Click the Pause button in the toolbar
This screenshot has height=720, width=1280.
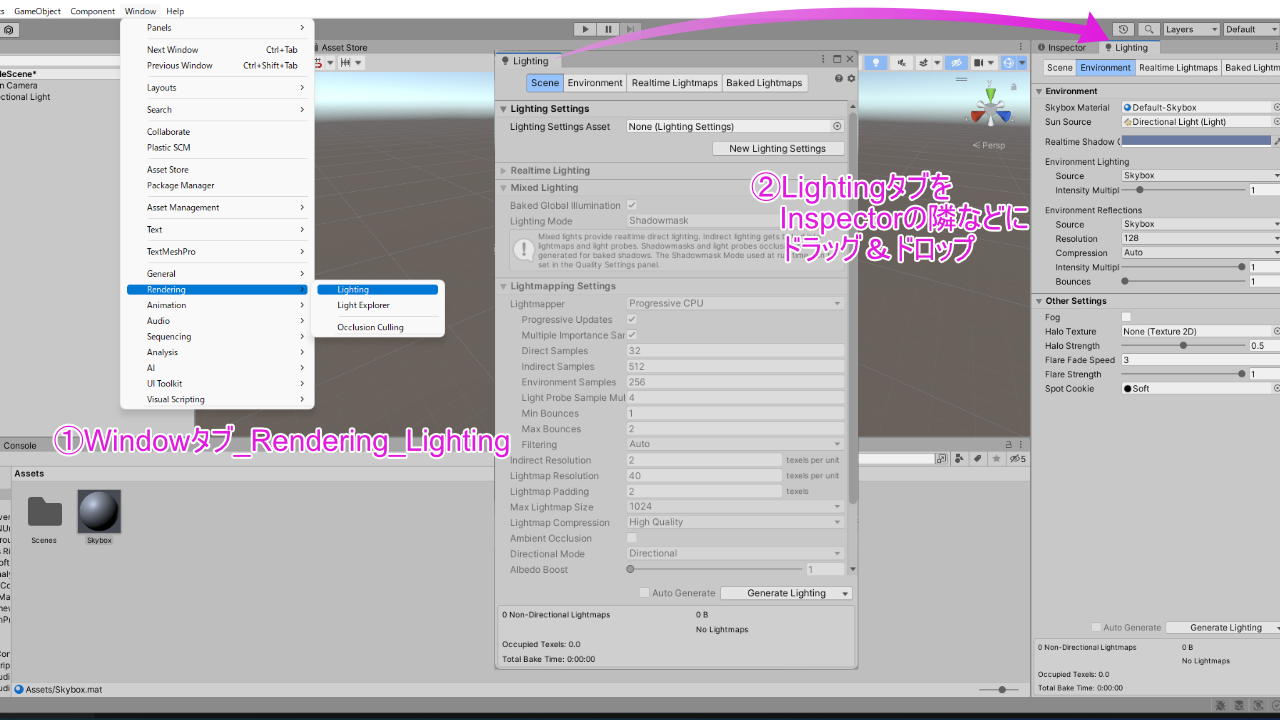coord(608,30)
